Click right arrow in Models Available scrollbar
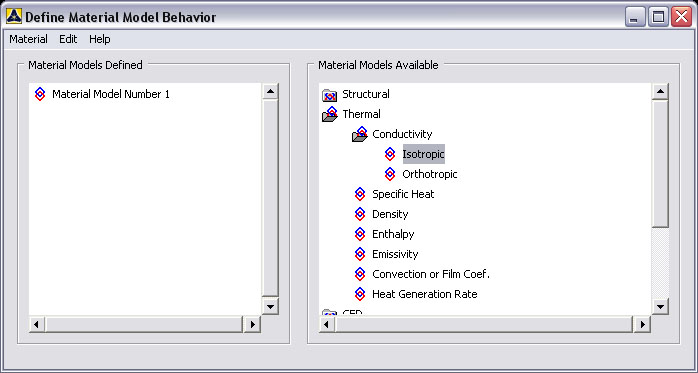698x373 pixels. click(642, 324)
